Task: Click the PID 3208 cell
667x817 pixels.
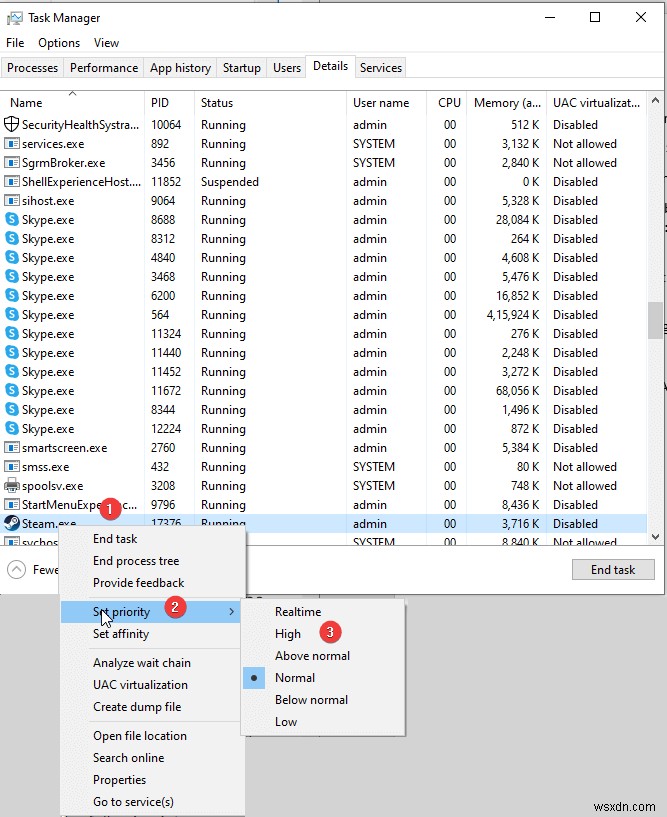Action: 163,486
